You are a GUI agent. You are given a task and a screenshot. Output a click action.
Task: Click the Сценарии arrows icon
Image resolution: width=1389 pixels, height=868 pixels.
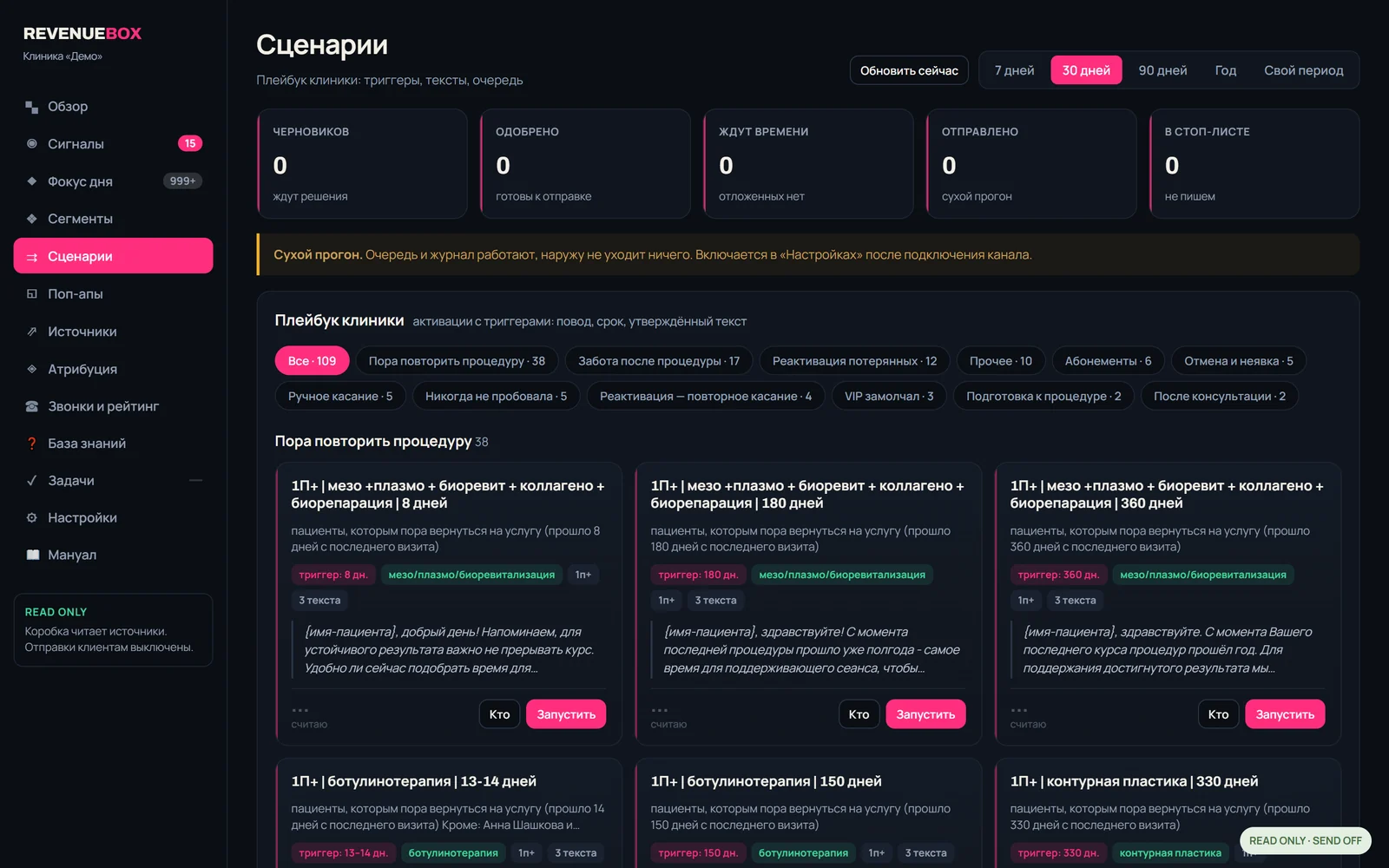coord(32,257)
